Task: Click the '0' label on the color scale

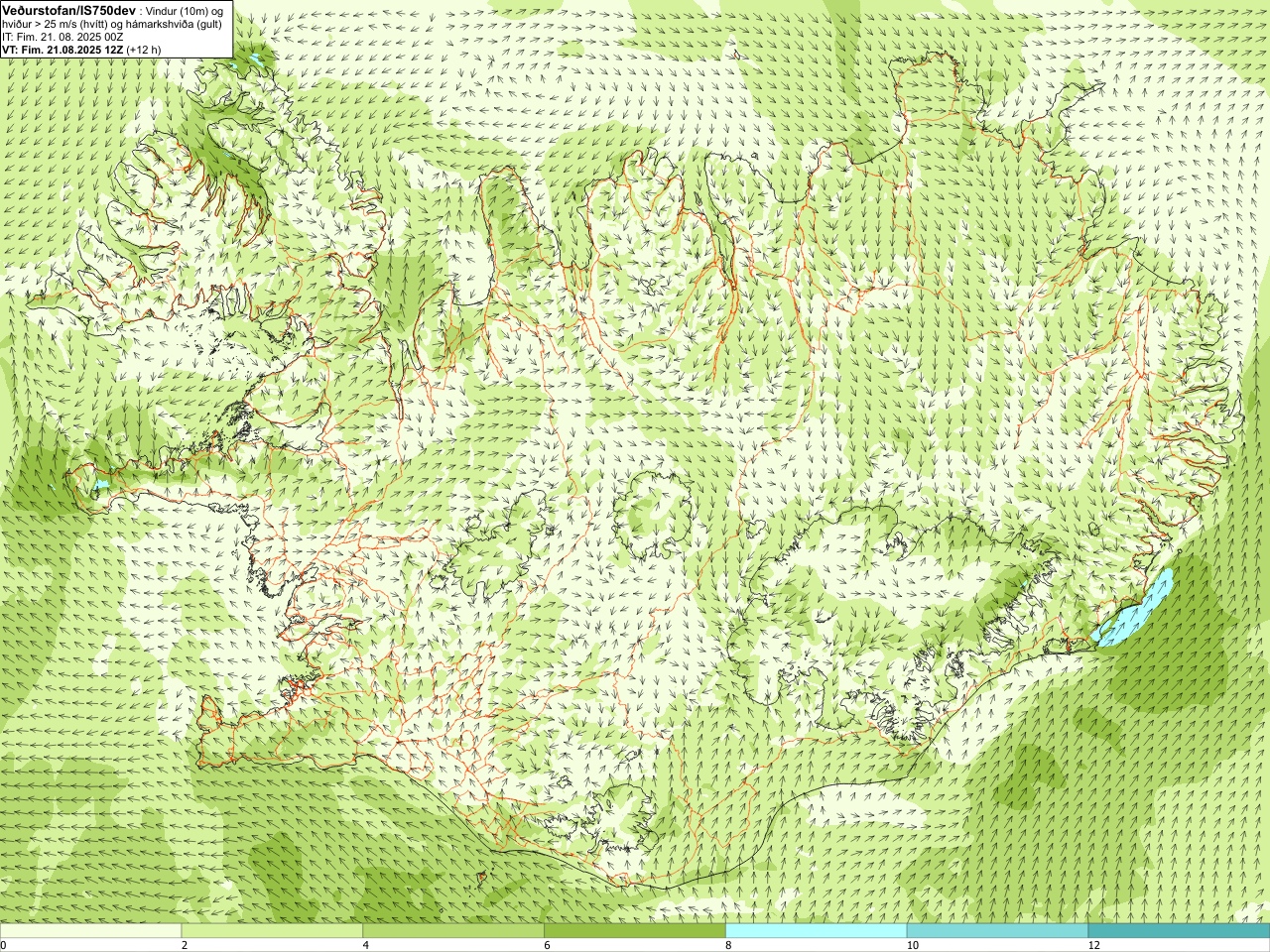Action: pyautogui.click(x=4, y=945)
